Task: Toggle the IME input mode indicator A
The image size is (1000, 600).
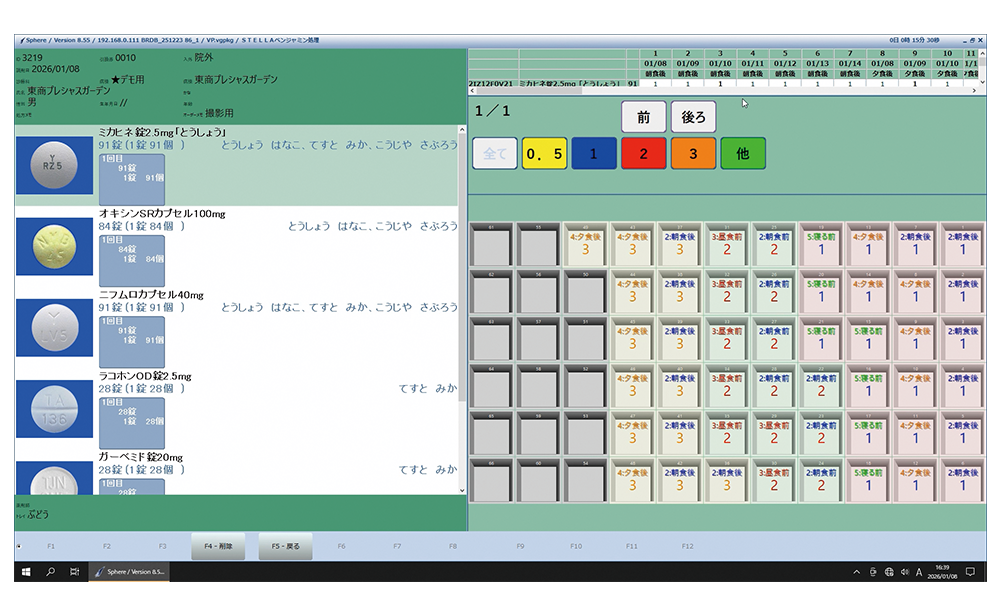Action: pos(919,572)
